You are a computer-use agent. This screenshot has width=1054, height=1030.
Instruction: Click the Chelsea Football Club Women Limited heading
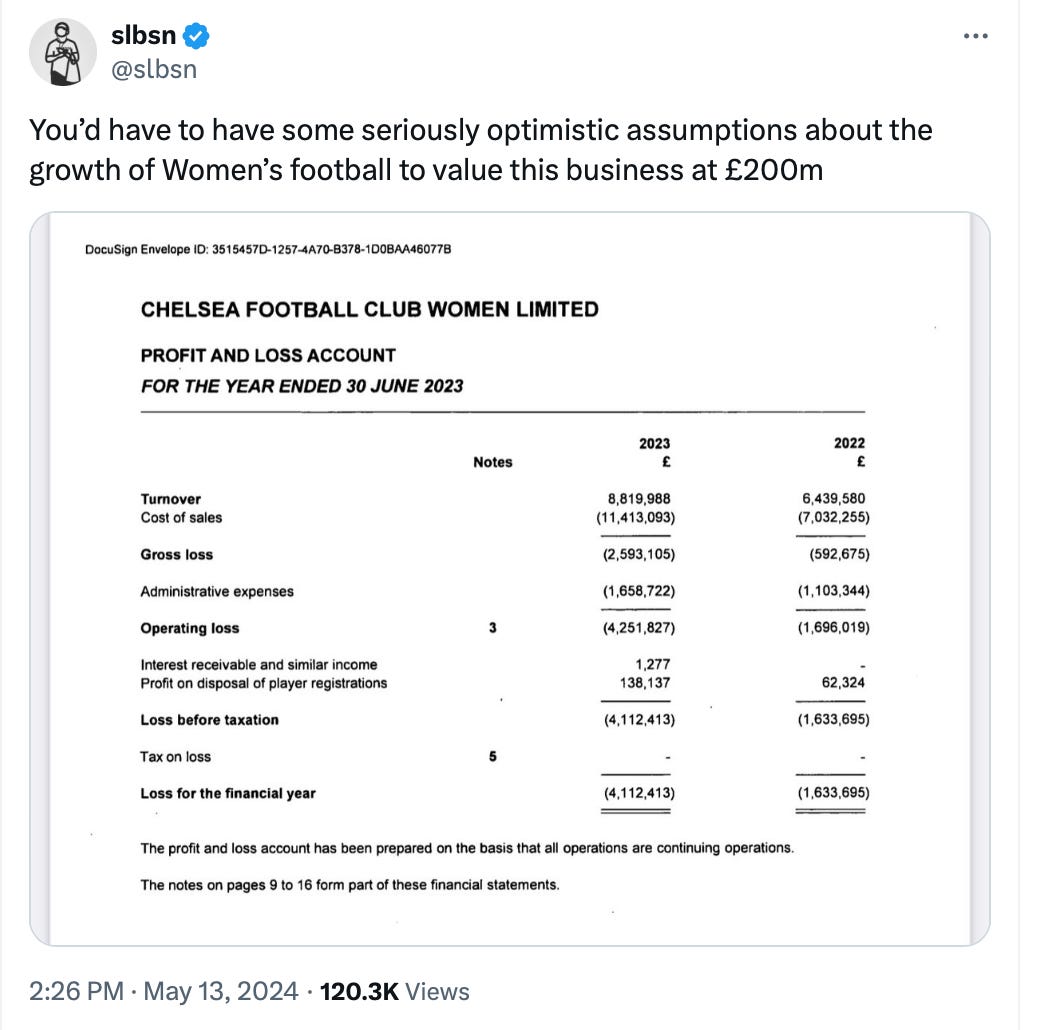click(x=370, y=309)
